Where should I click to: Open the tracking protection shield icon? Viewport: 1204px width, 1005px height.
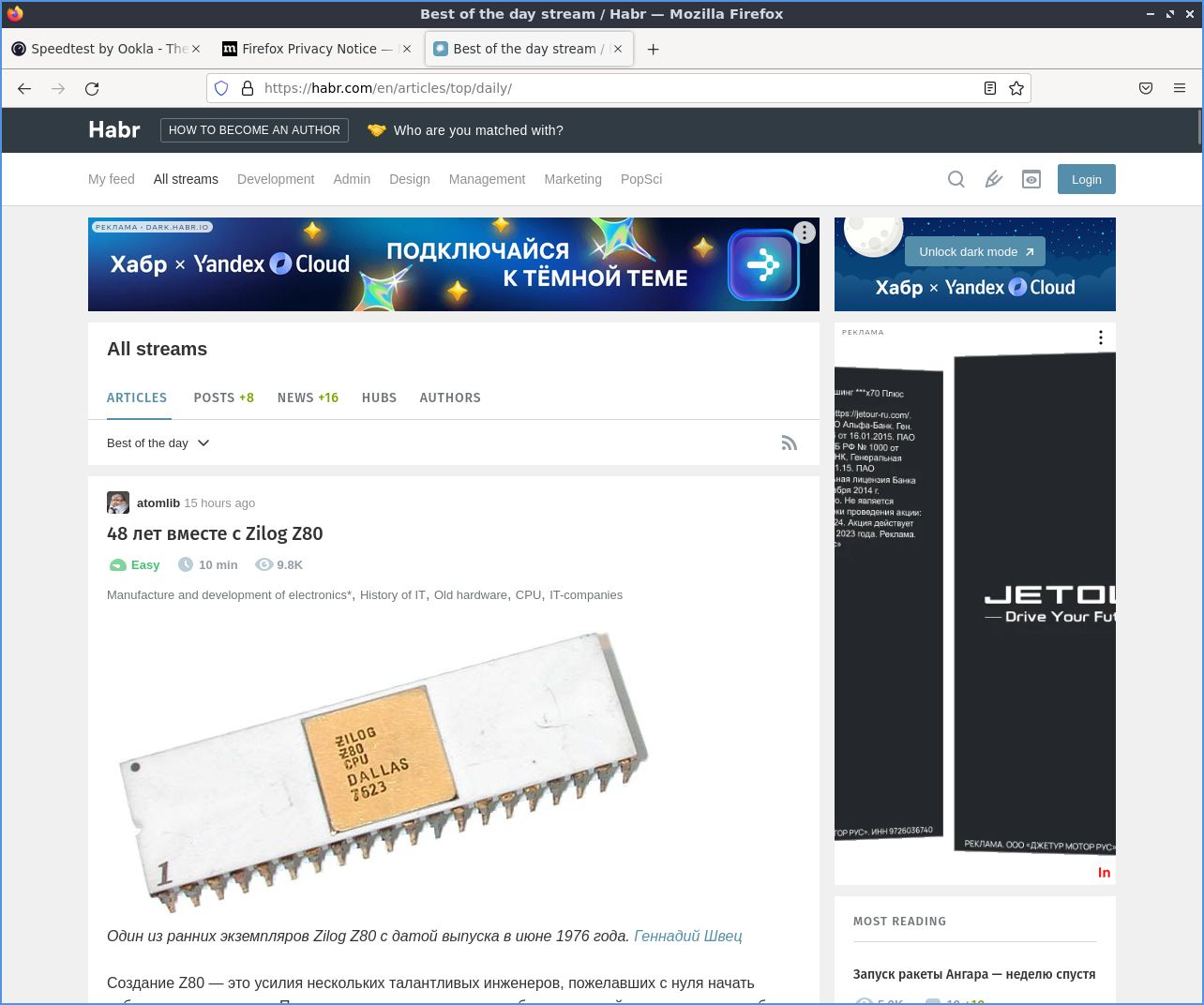[221, 88]
